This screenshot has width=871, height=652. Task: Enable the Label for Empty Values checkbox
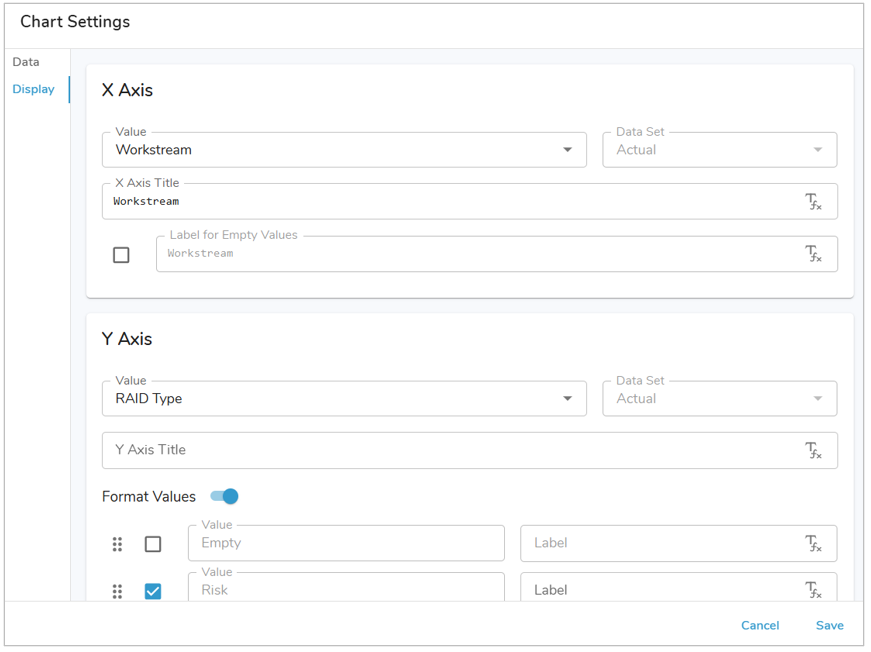(121, 255)
